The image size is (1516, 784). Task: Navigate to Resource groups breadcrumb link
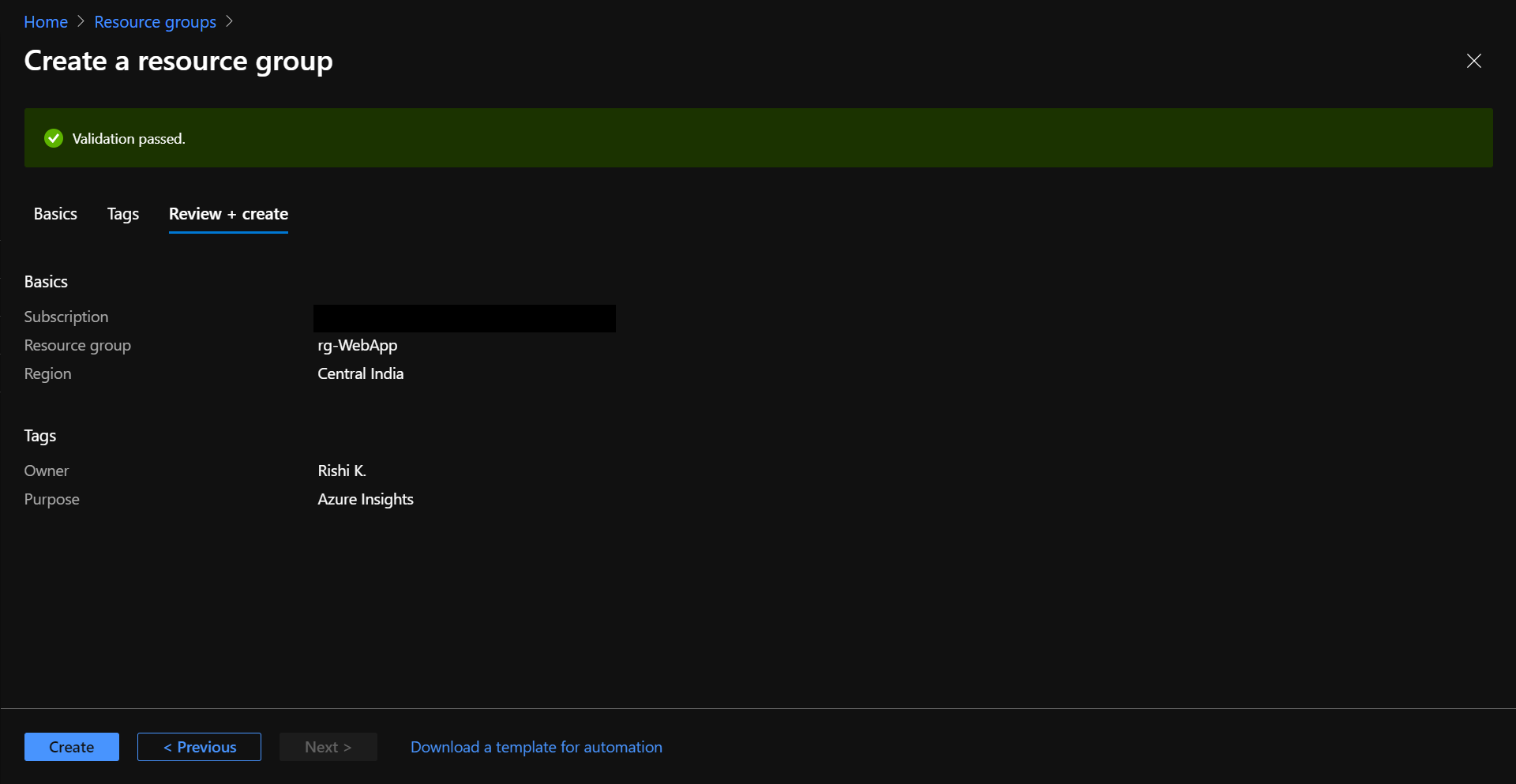(x=155, y=22)
